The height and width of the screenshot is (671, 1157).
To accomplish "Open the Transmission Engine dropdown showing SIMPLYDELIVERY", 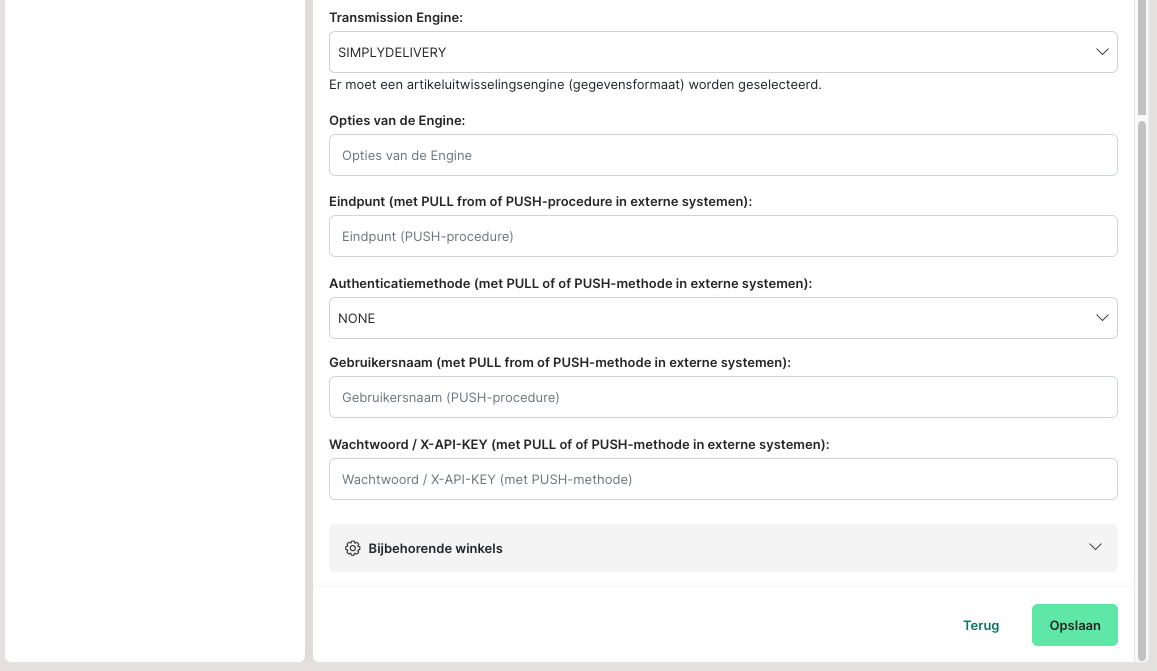I will click(700, 52).
